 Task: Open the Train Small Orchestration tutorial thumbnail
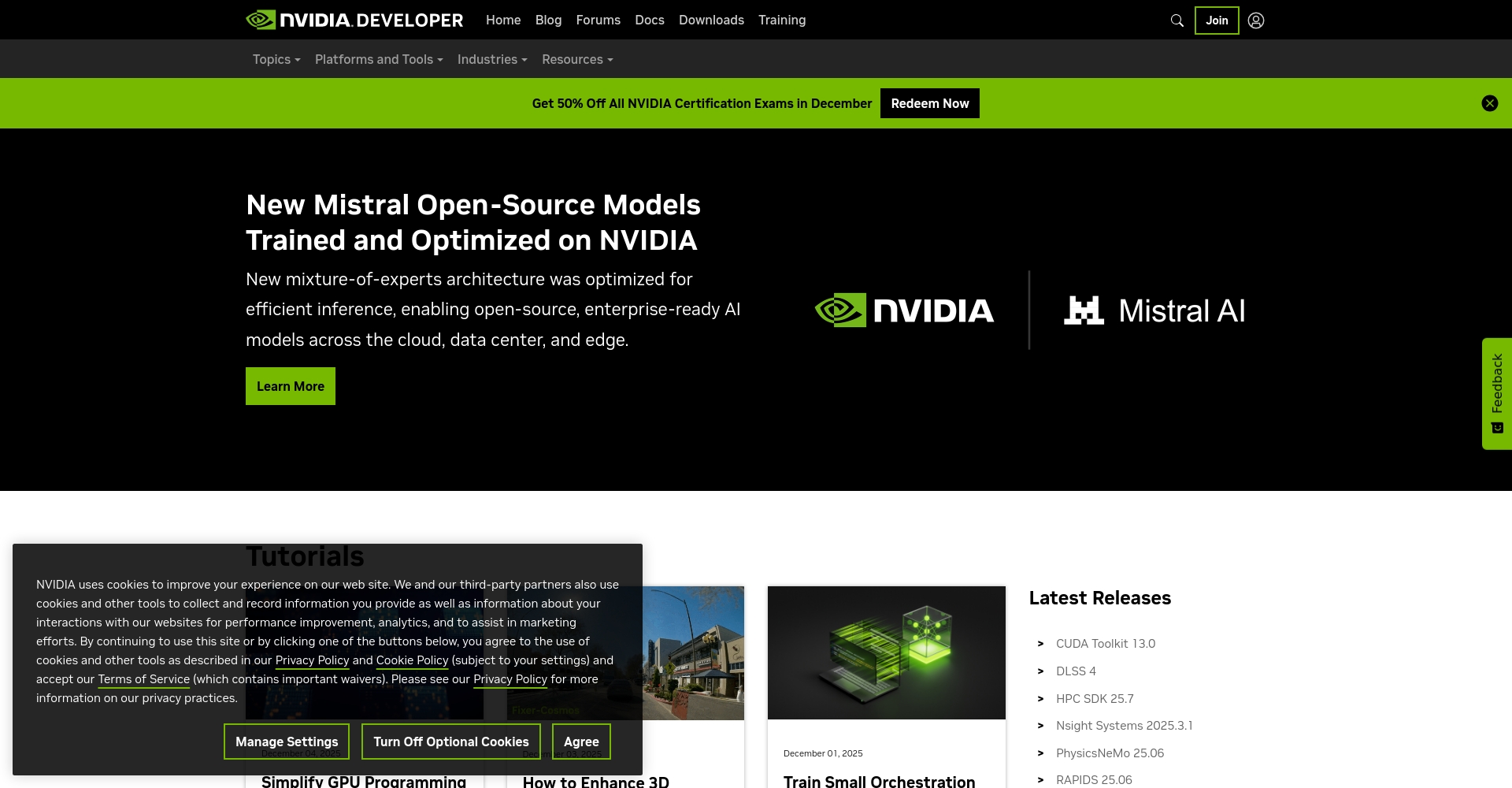click(886, 652)
